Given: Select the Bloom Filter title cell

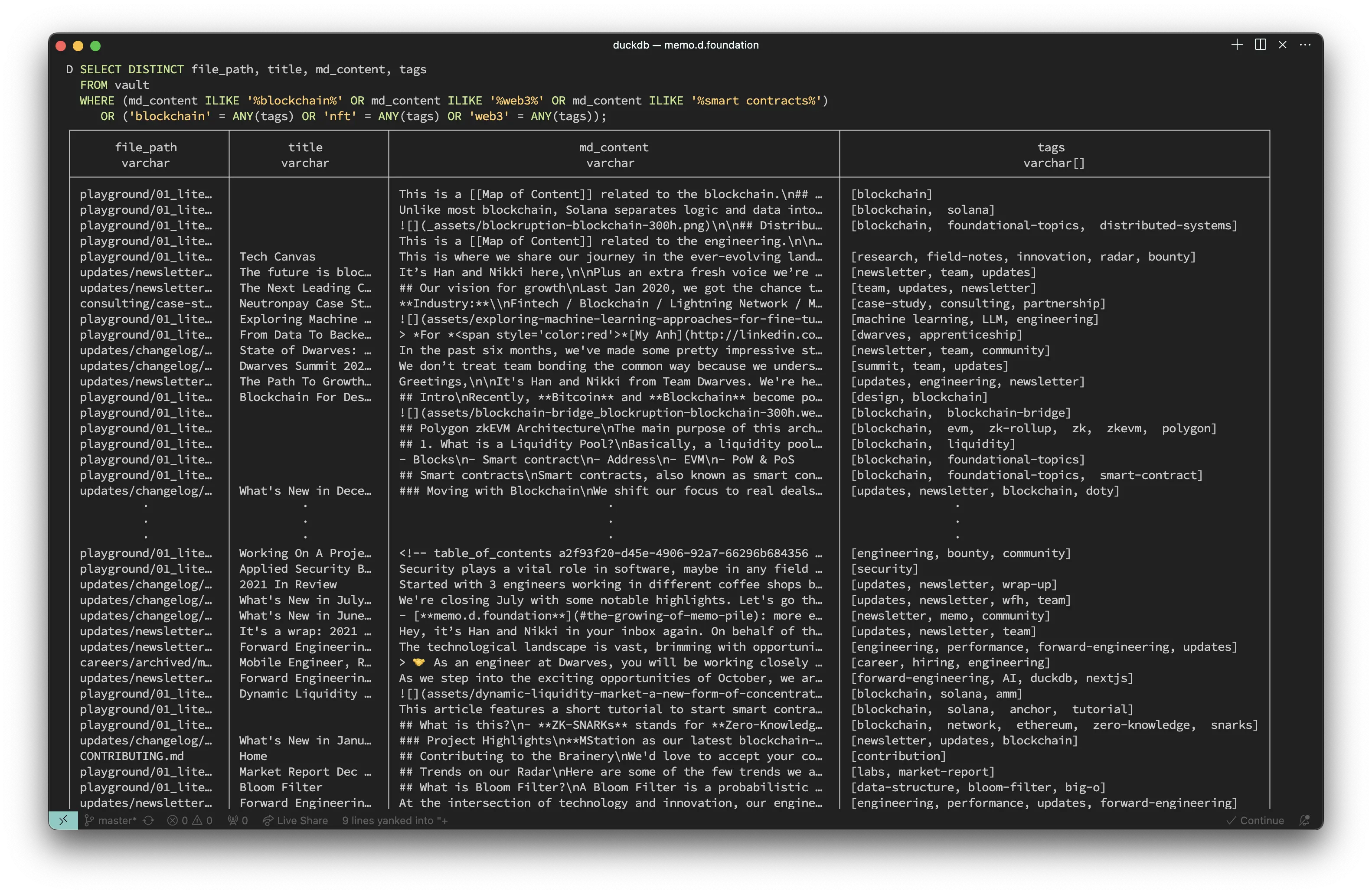Looking at the screenshot, I should [x=281, y=787].
